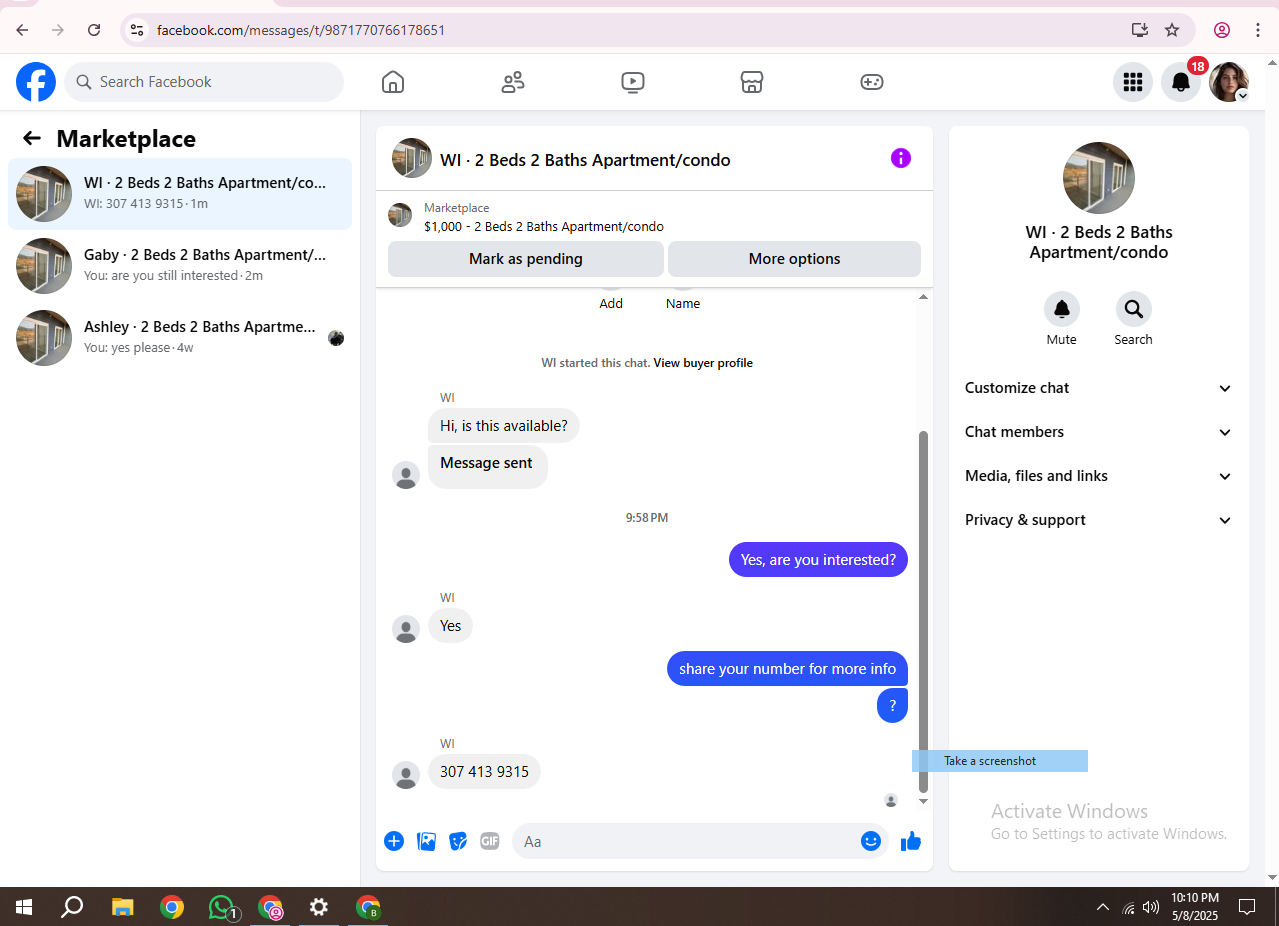Open conversation information purple icon
Screen dimensions: 1279x926
[x=901, y=158]
